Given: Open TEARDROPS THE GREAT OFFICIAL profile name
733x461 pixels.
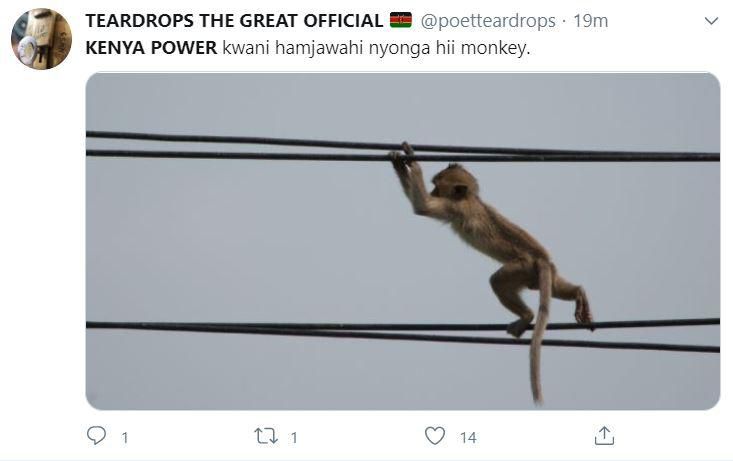Looking at the screenshot, I should pos(234,21).
